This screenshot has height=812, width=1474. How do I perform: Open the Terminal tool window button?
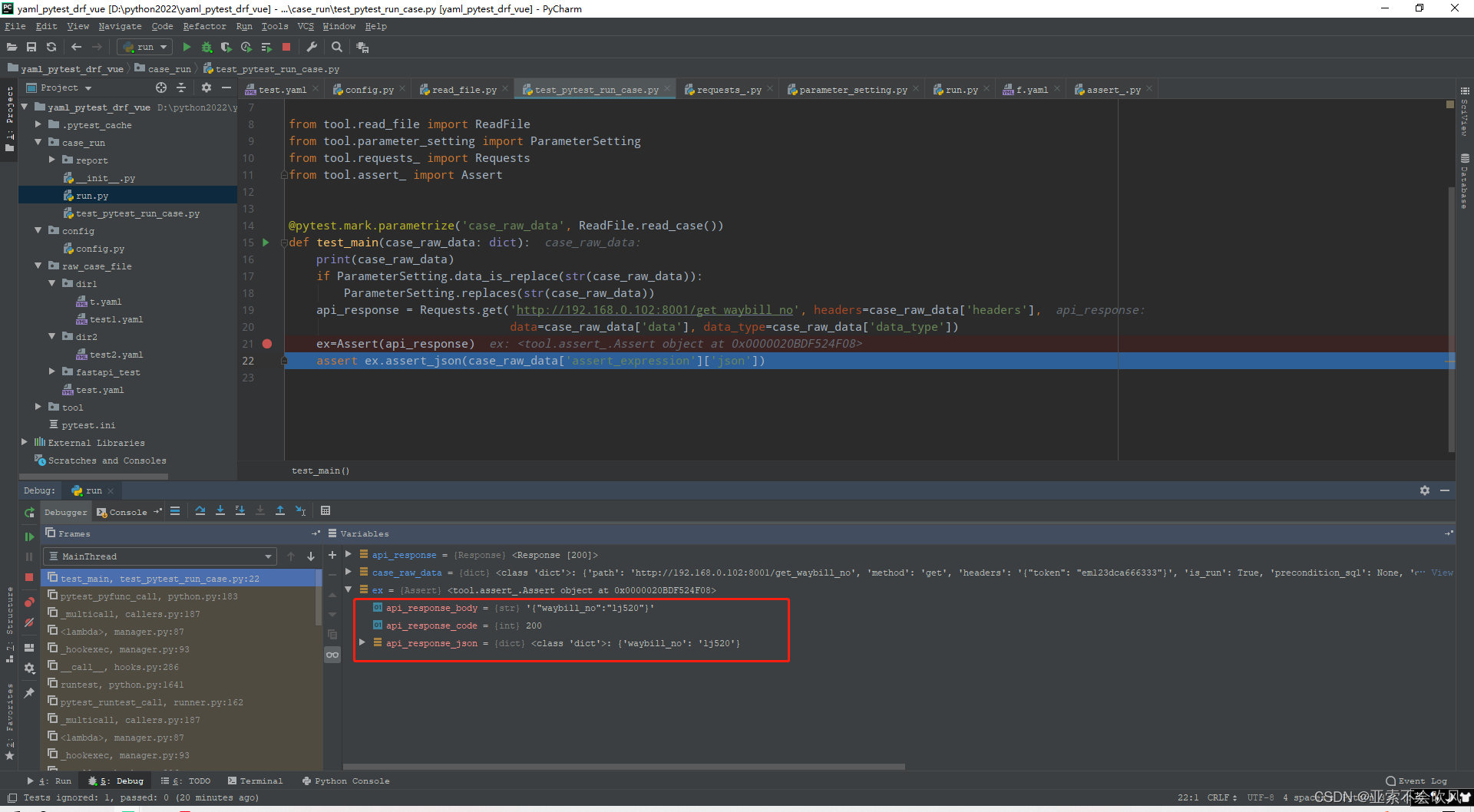(x=256, y=781)
